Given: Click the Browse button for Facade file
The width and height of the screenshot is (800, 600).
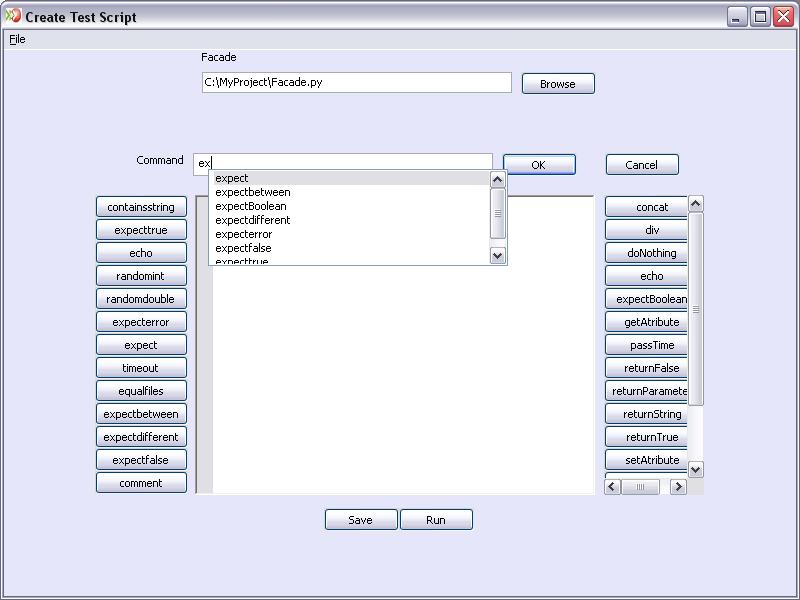Looking at the screenshot, I should pyautogui.click(x=558, y=84).
